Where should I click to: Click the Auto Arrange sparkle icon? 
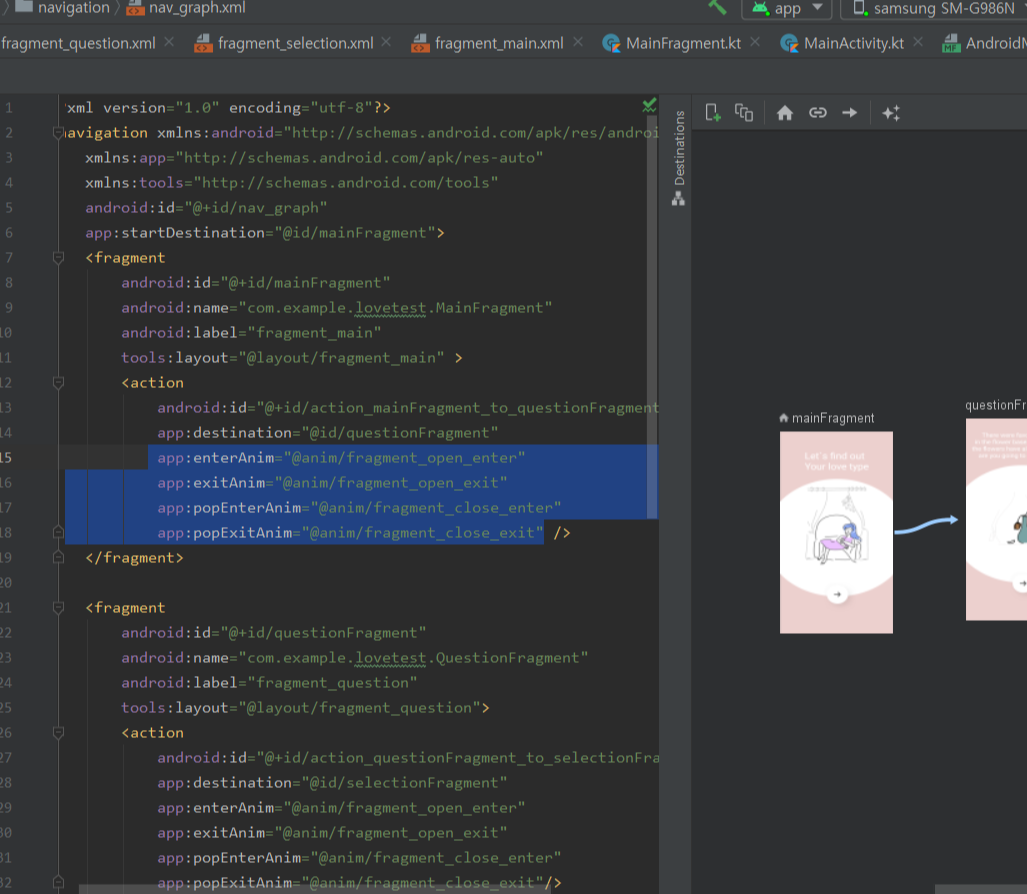pos(891,113)
